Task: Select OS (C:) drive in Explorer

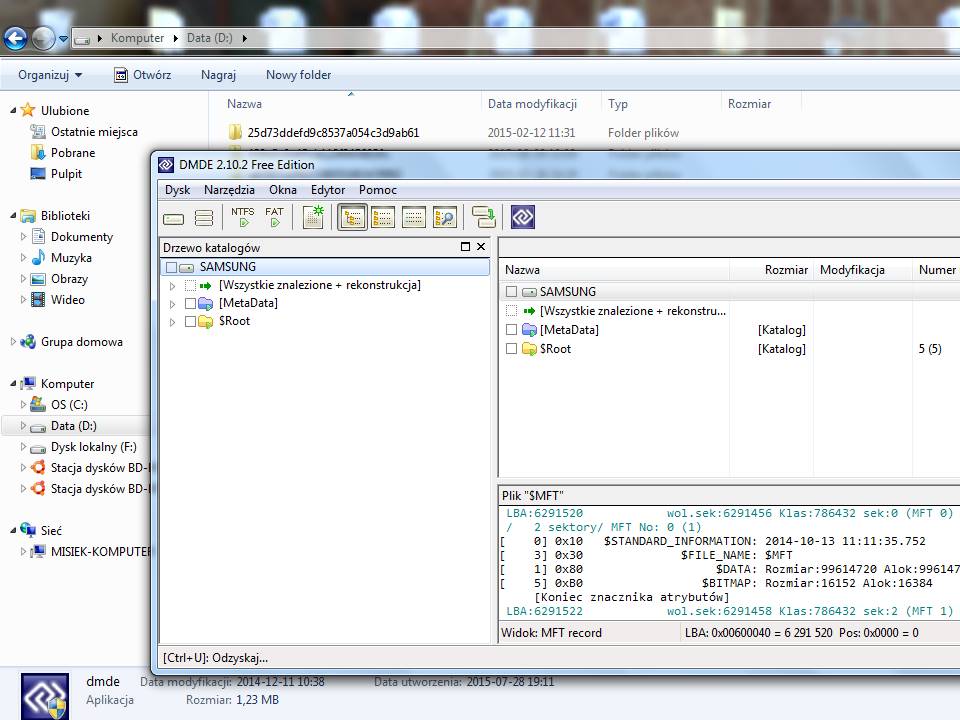Action: pyautogui.click(x=69, y=405)
